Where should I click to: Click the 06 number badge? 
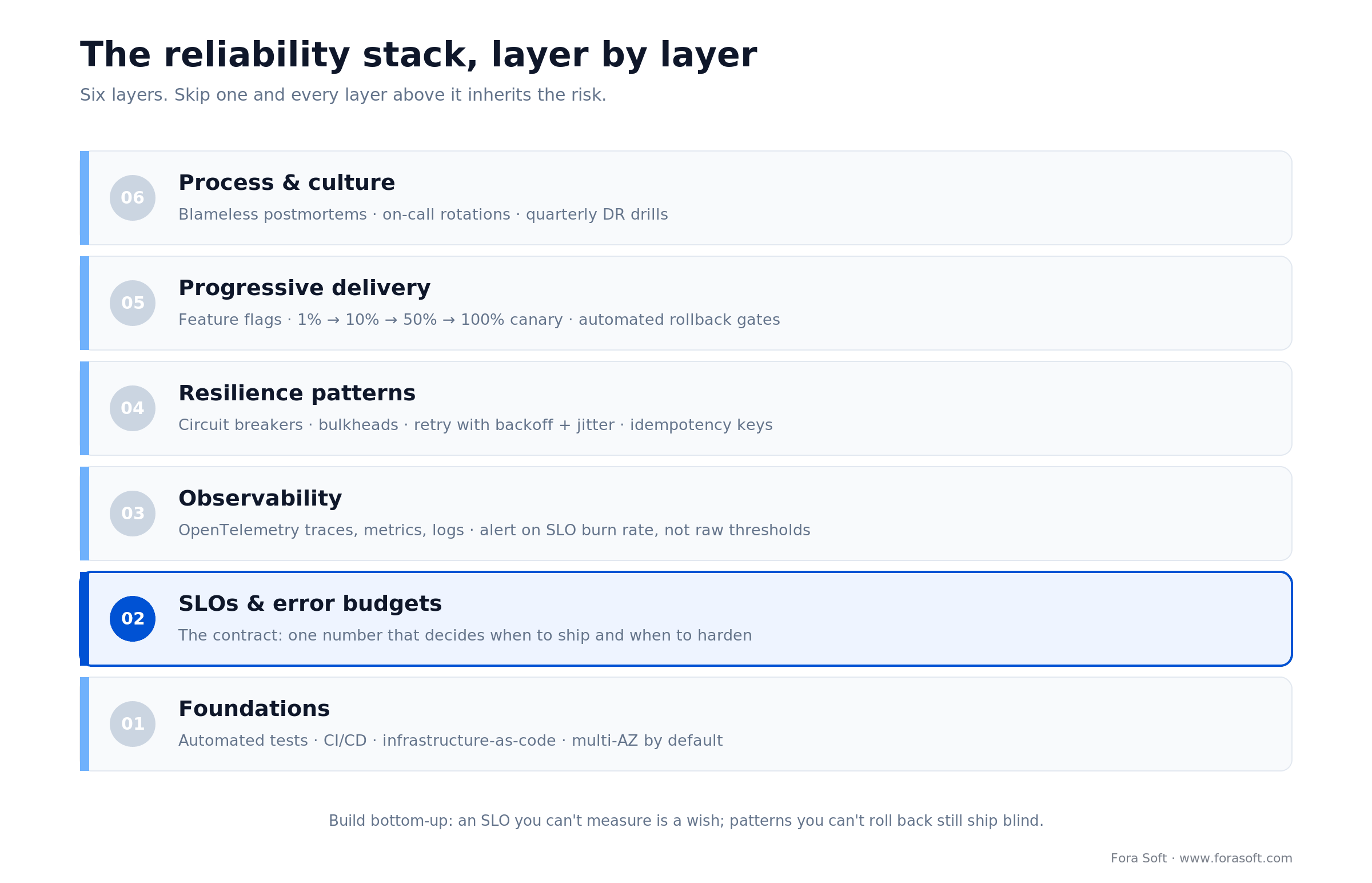tap(133, 198)
